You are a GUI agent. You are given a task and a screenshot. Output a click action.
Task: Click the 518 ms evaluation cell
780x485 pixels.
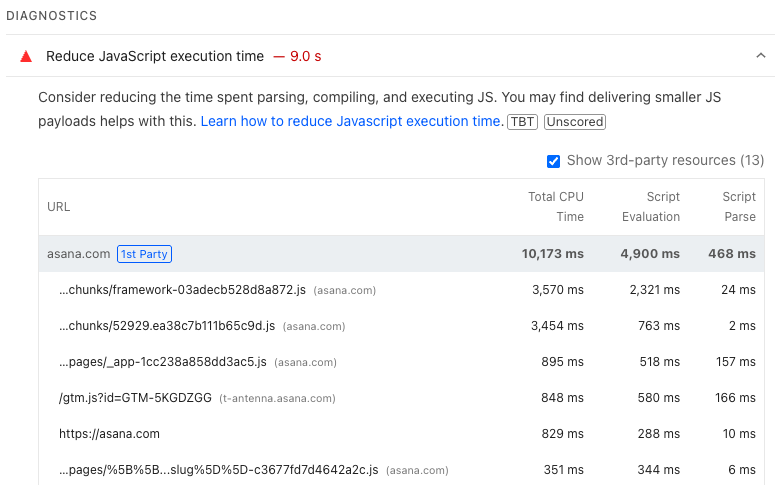pyautogui.click(x=660, y=362)
